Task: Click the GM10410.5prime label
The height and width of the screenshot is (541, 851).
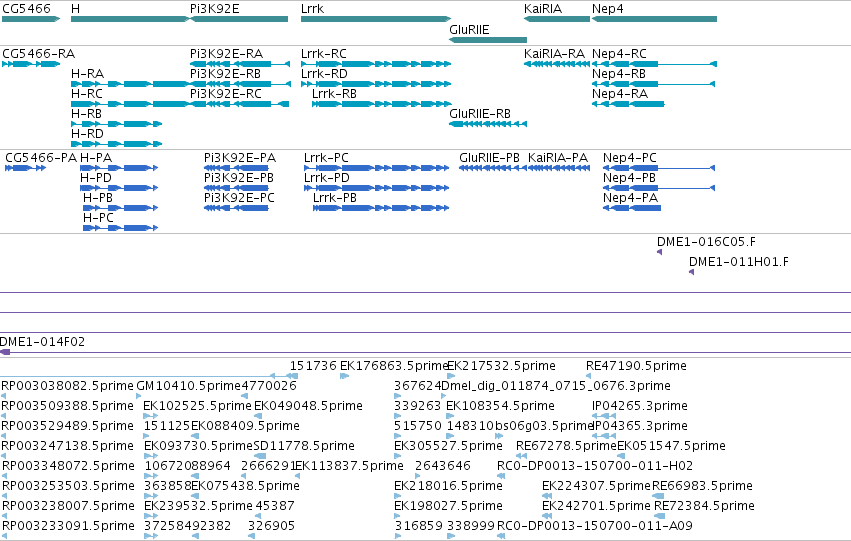Action: click(188, 386)
